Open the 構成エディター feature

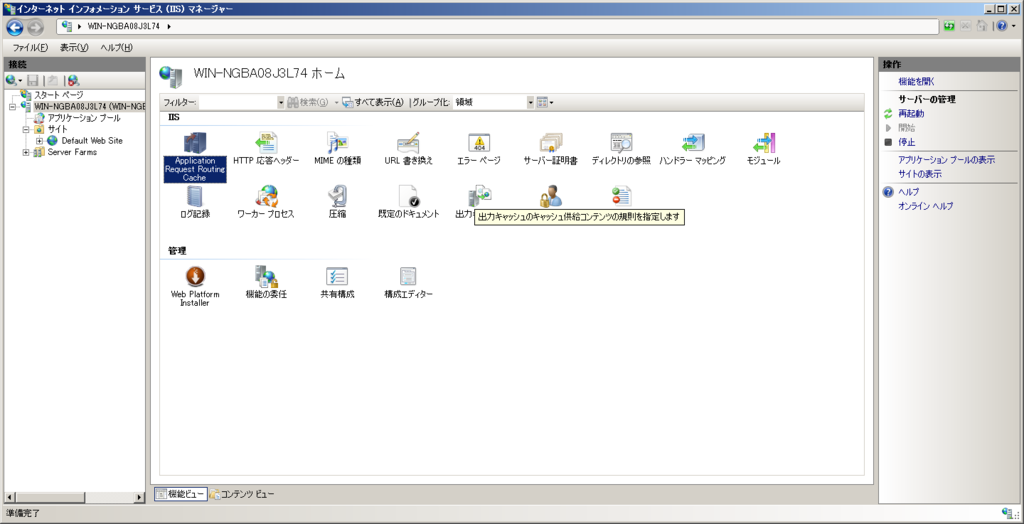(x=408, y=278)
